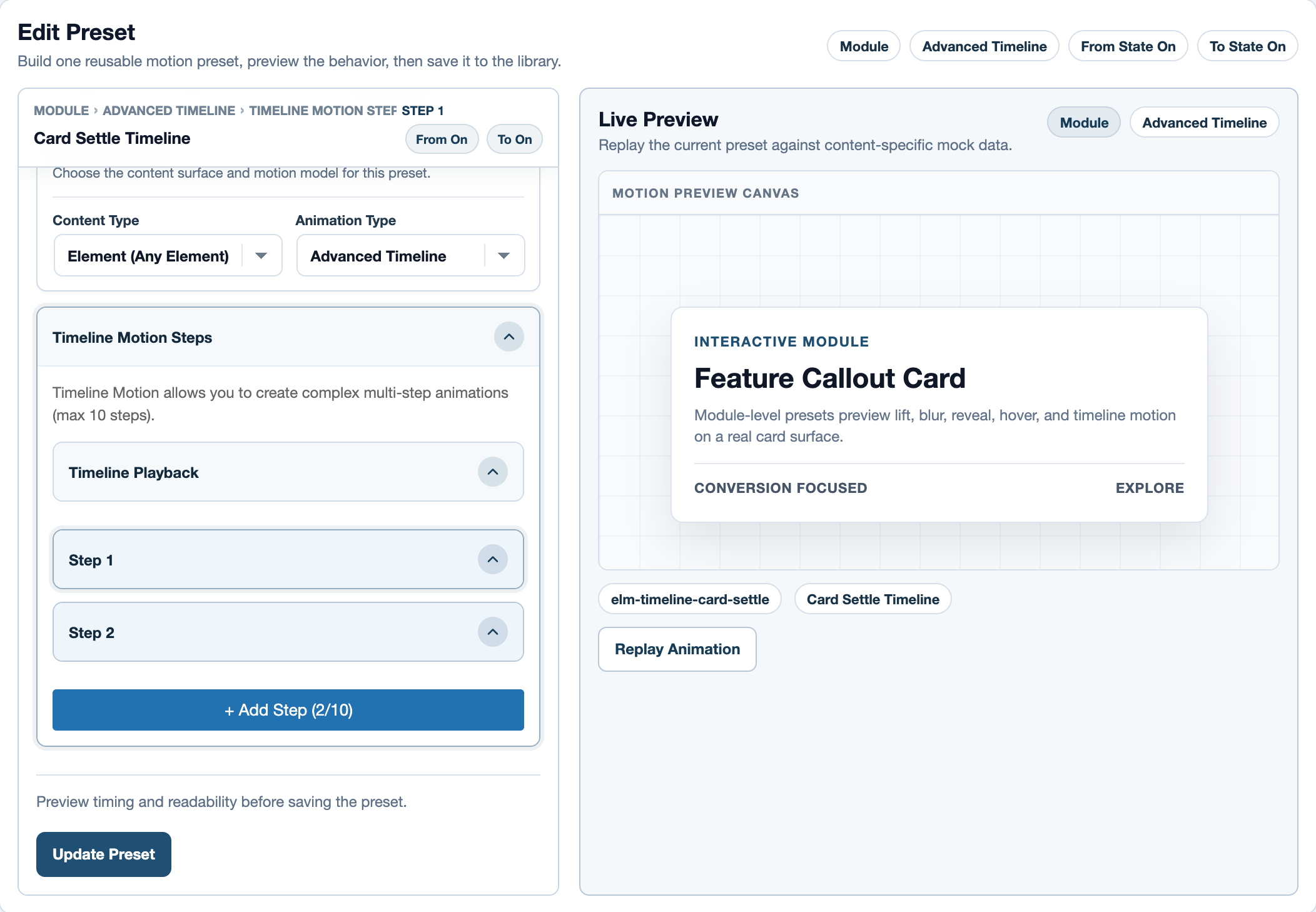
Task: Click the Feature Callout Card heading
Action: pyautogui.click(x=830, y=378)
